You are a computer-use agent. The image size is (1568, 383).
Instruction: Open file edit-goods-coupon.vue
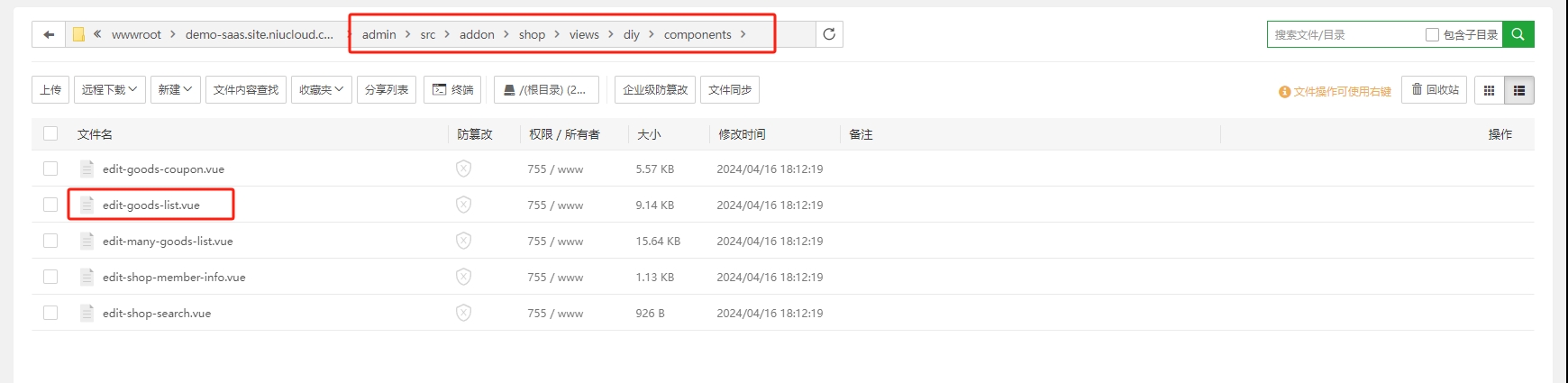163,169
